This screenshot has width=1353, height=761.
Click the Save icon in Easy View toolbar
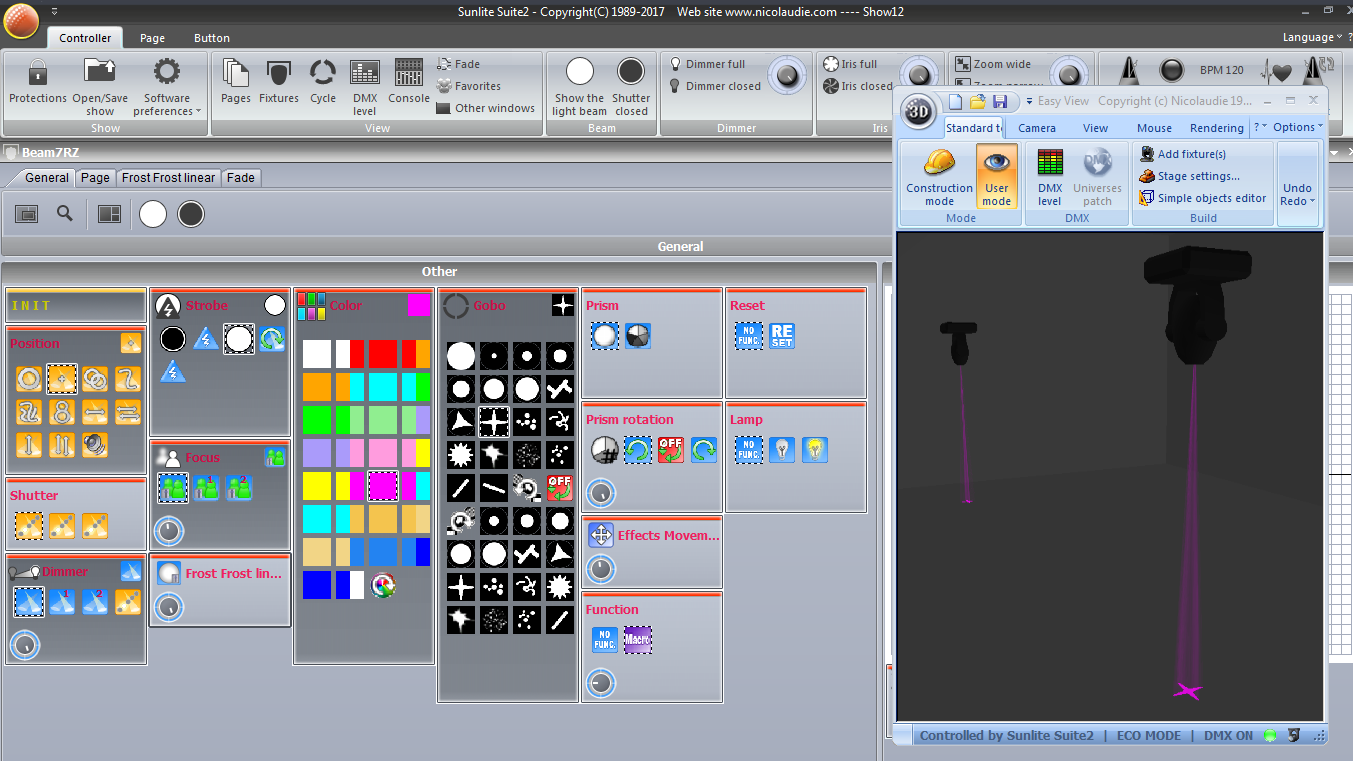click(1000, 101)
